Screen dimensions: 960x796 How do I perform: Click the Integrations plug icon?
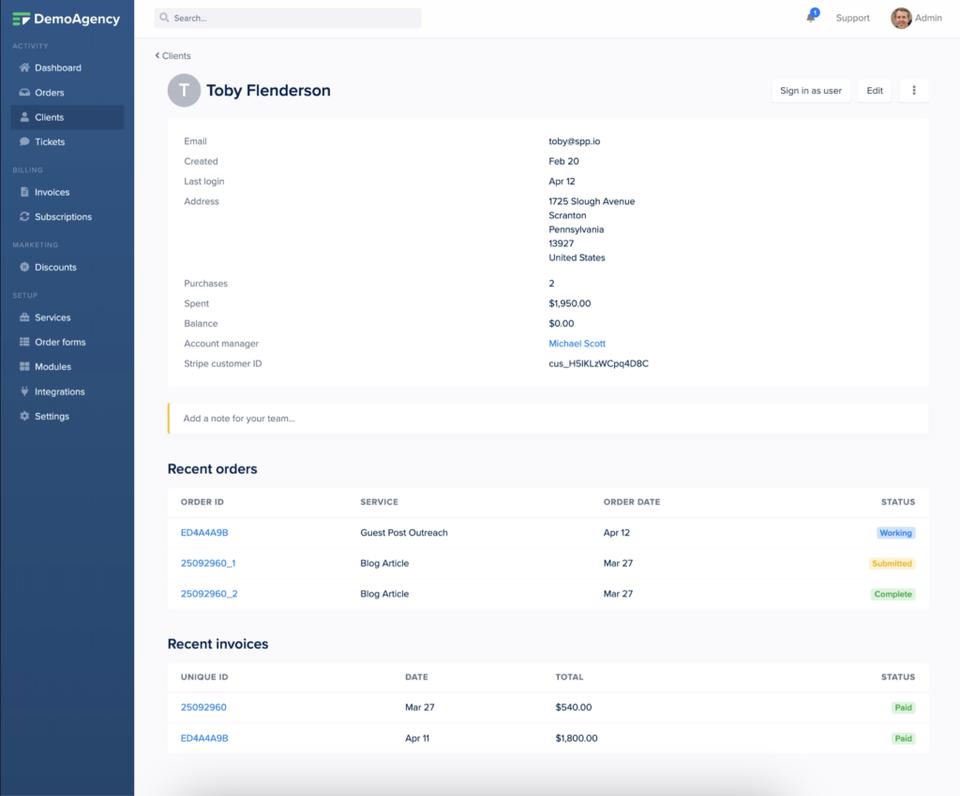pos(24,391)
